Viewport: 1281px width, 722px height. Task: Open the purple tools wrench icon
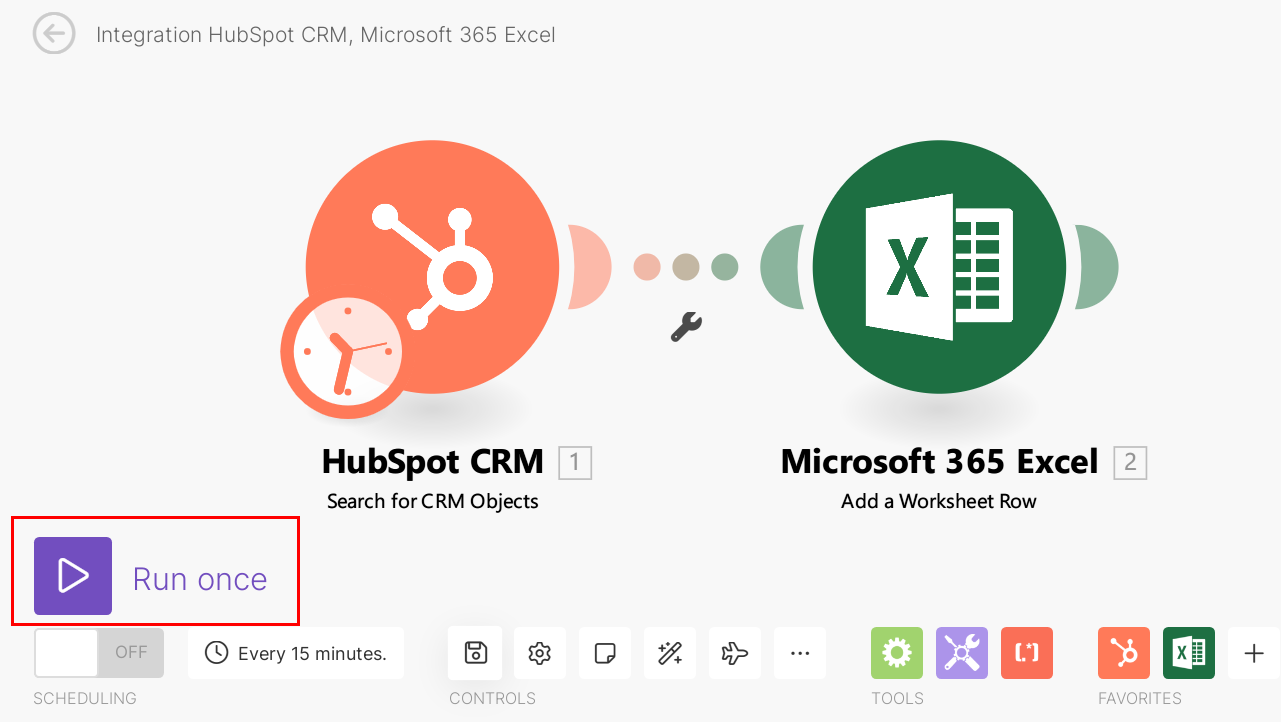[962, 653]
